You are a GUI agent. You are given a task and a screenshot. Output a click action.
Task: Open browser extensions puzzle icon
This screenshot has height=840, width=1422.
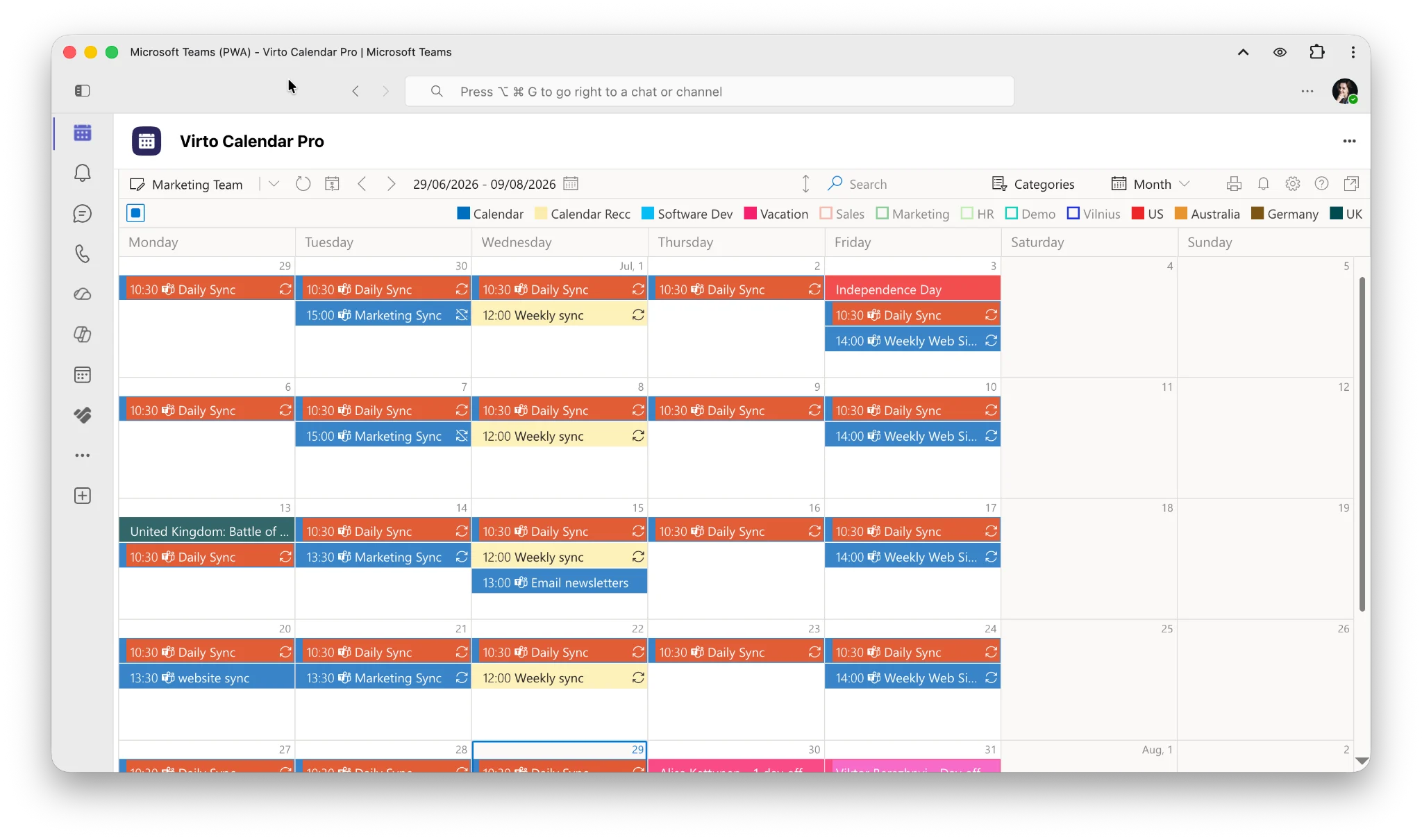(x=1316, y=52)
